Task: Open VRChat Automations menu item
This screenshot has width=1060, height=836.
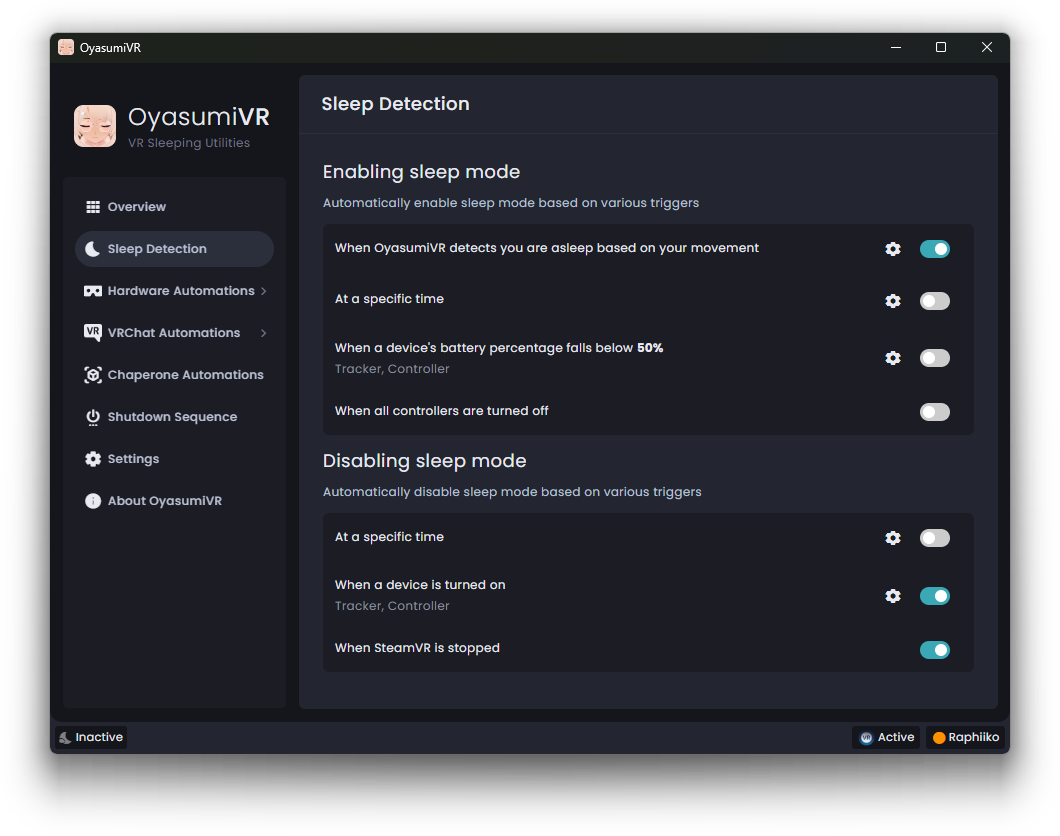Action: (174, 333)
